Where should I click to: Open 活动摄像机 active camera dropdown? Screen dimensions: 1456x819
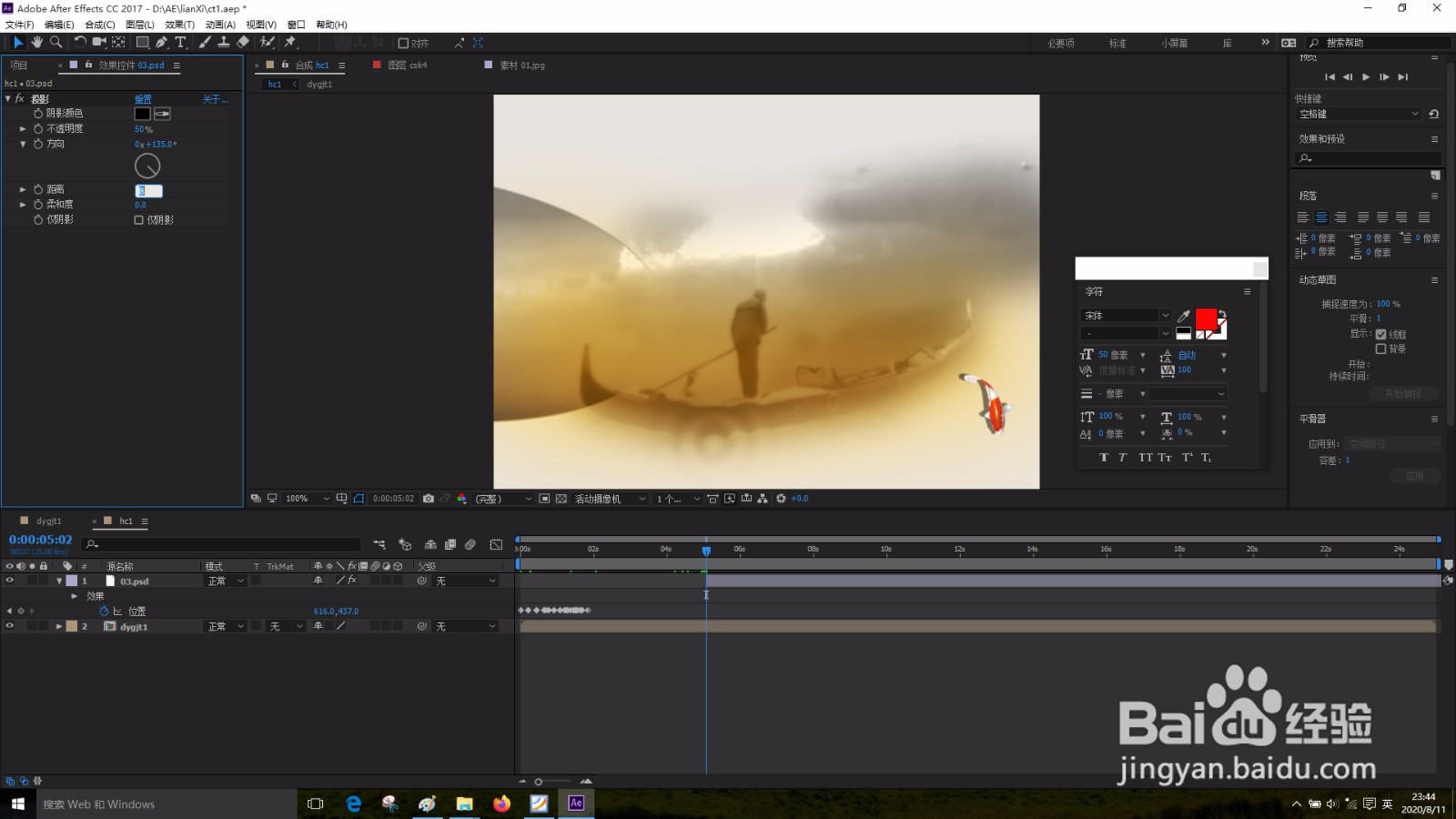(x=610, y=499)
